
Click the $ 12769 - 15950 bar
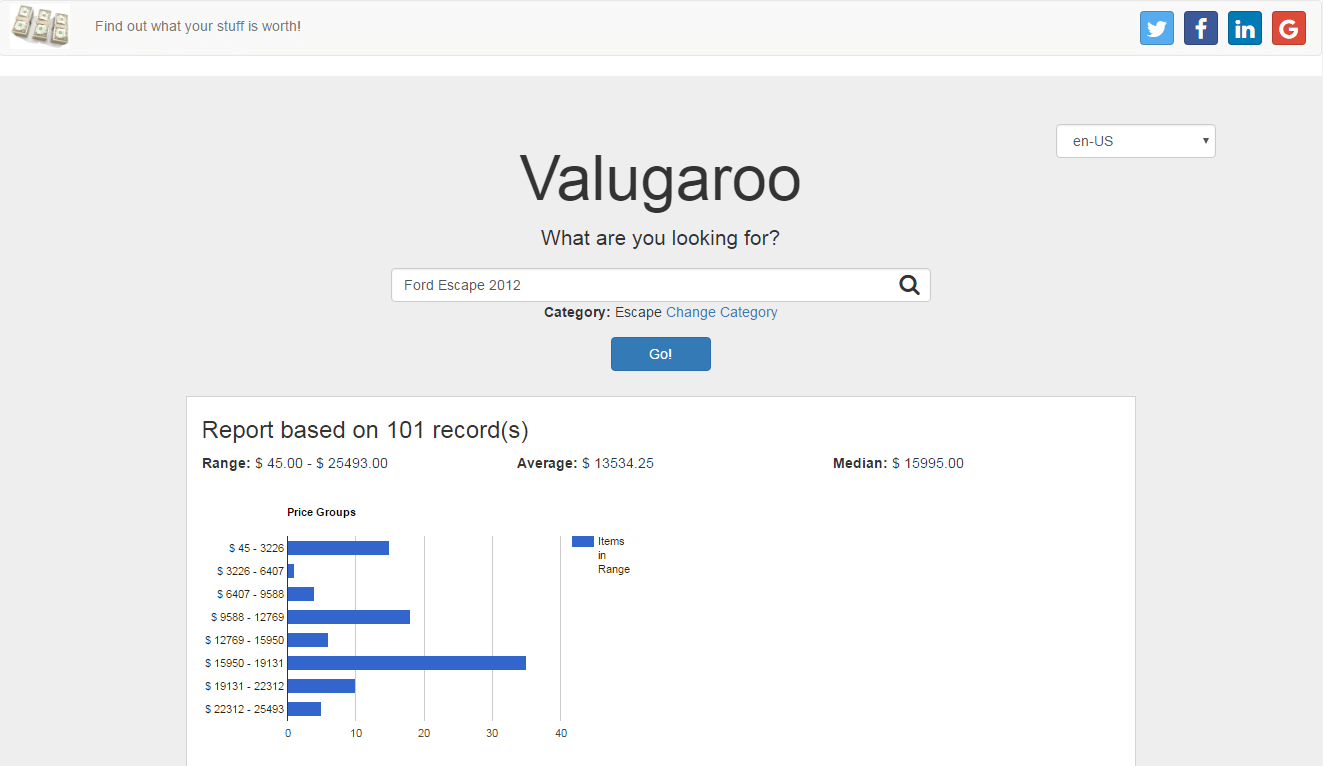[308, 640]
